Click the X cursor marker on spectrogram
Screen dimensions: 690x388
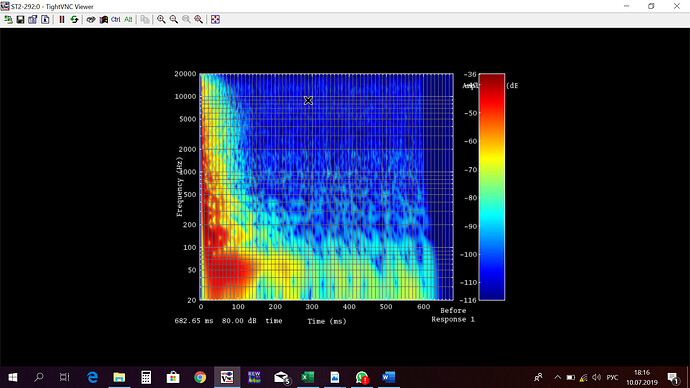[x=308, y=100]
